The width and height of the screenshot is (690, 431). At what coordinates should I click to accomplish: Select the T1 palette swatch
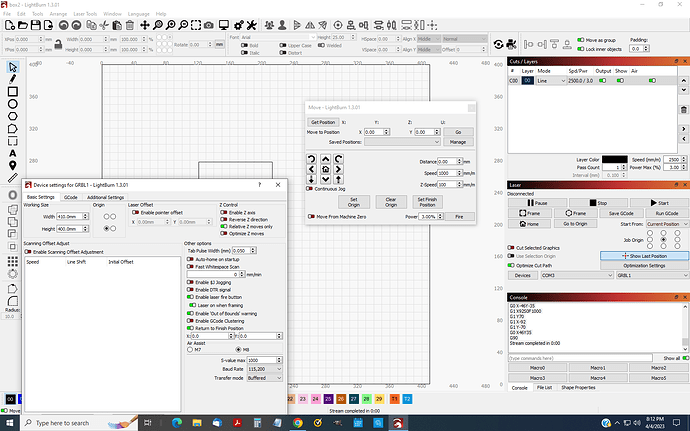[x=394, y=399]
